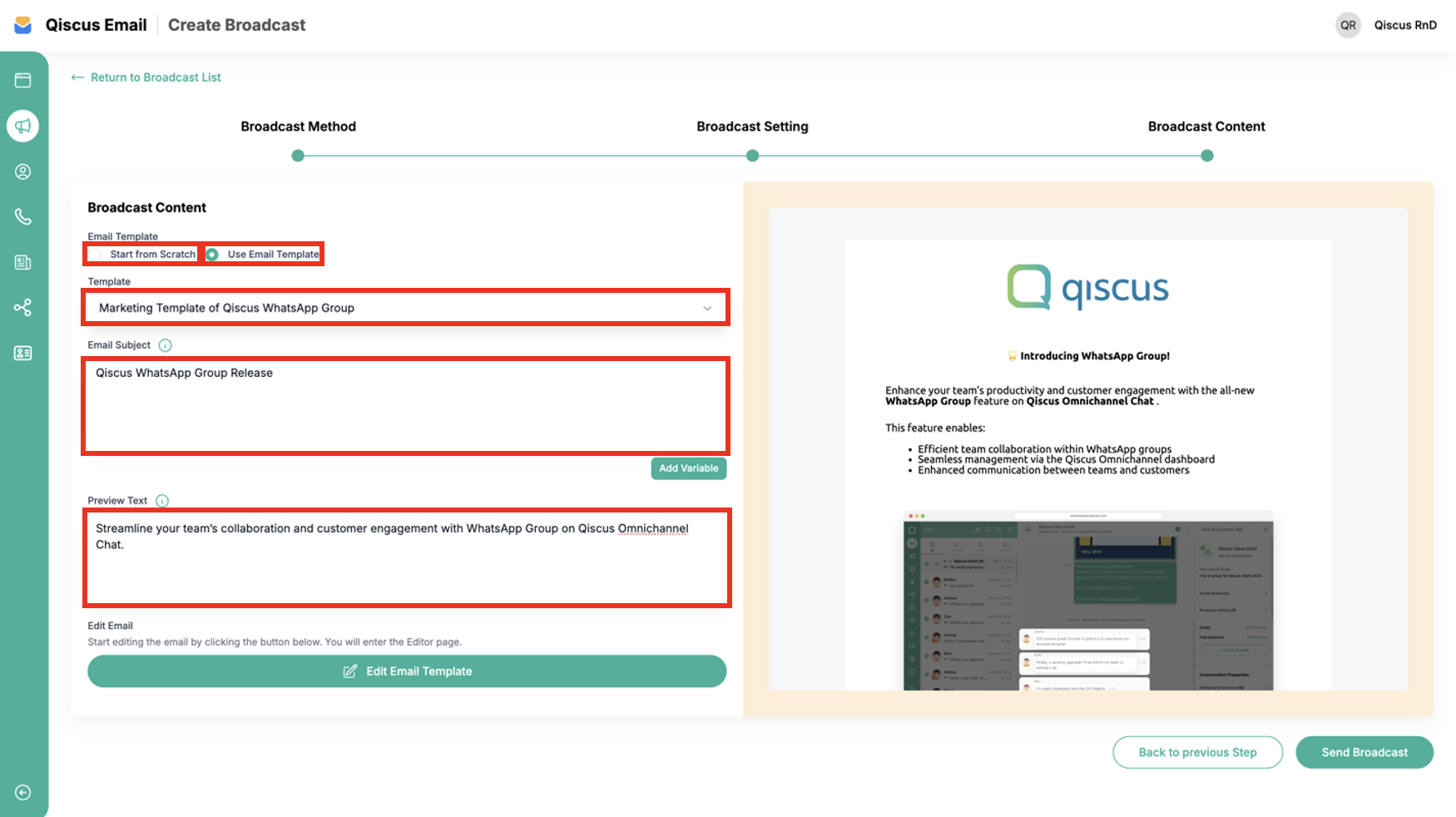
Task: Click the QR user avatar
Action: click(x=1348, y=25)
